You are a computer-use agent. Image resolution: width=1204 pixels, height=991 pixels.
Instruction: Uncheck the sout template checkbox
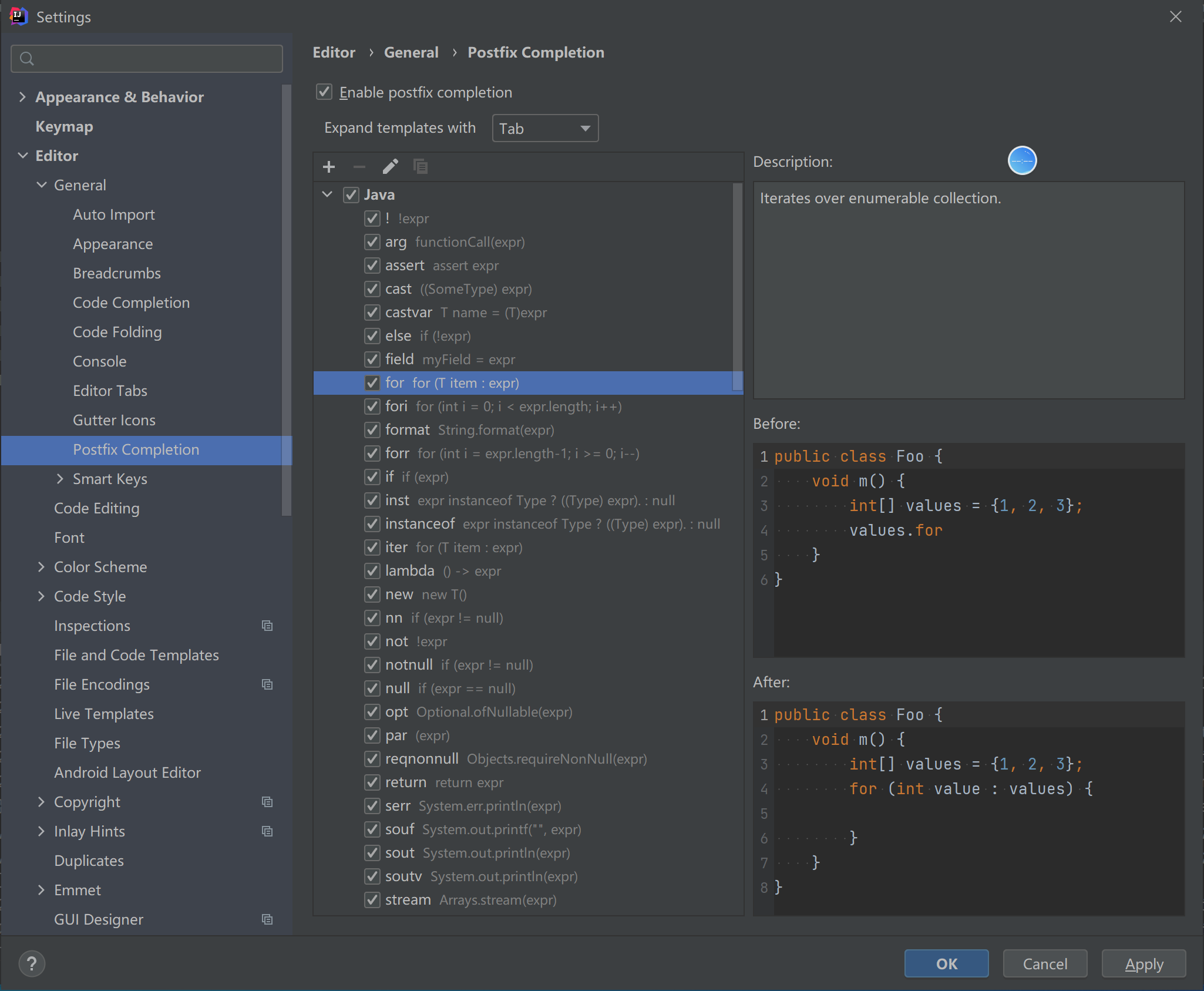click(x=372, y=853)
